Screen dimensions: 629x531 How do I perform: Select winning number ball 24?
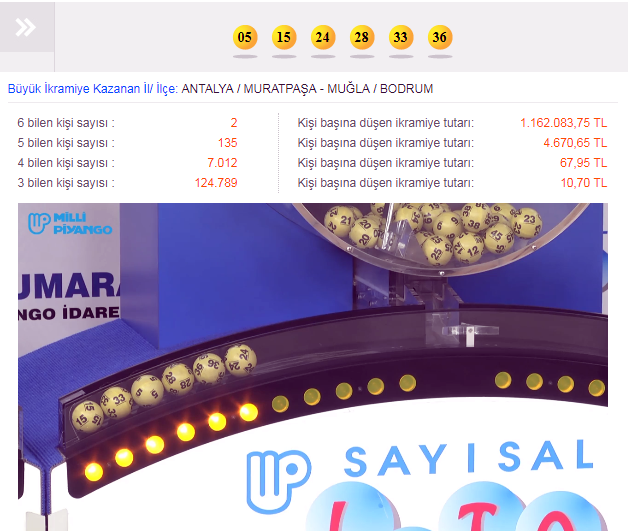coord(323,37)
